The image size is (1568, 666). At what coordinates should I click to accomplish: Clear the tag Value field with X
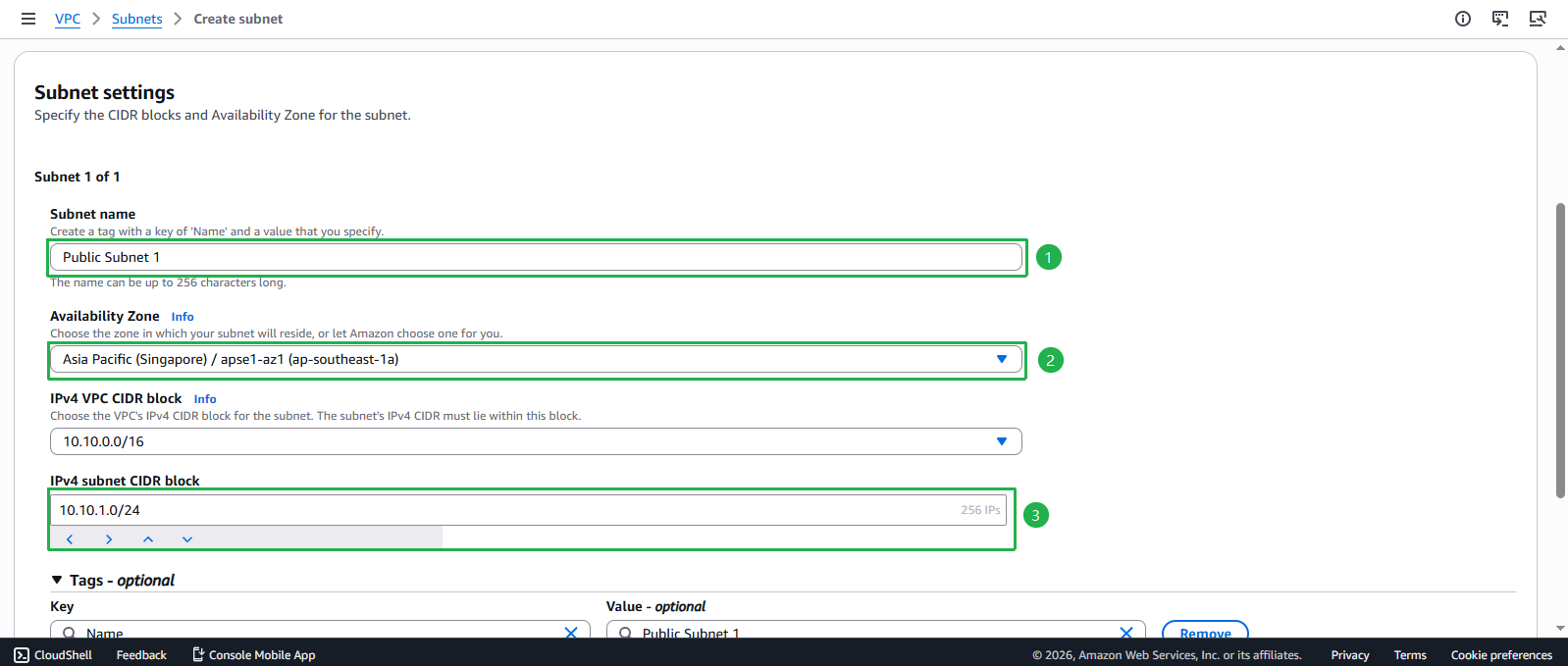click(1126, 633)
